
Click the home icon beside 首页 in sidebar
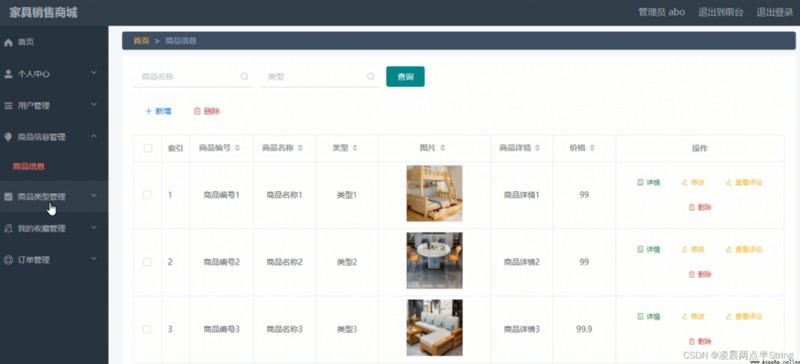pos(8,42)
